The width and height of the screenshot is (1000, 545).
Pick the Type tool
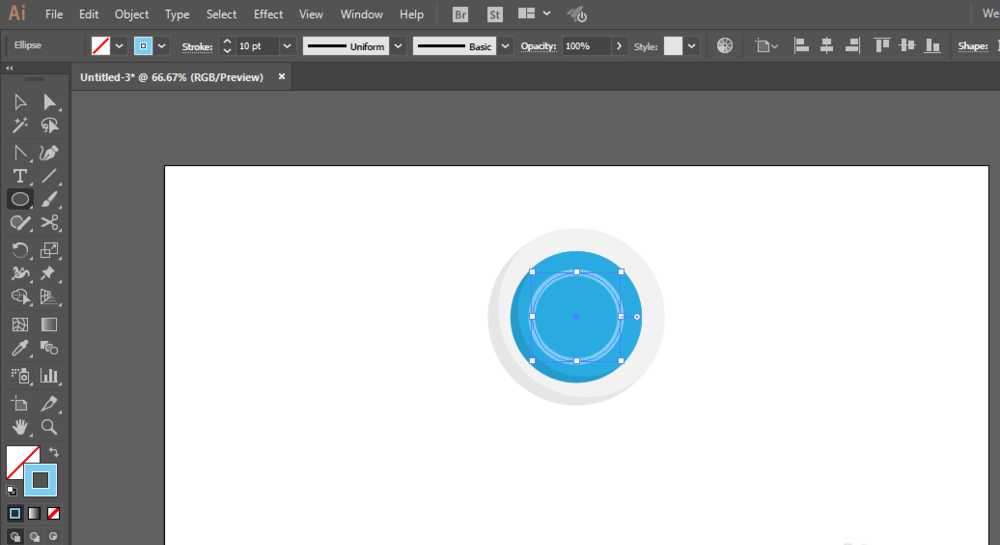(20, 176)
